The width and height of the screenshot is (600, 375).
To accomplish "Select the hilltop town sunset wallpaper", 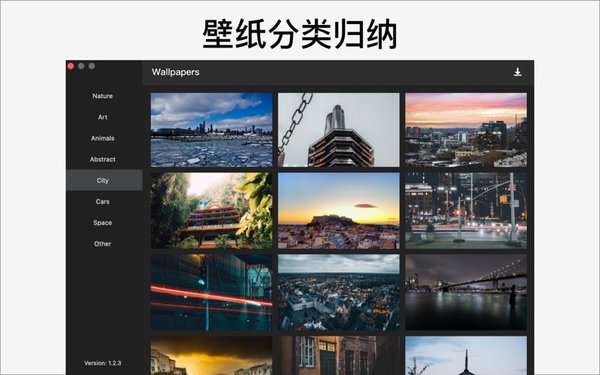I will pyautogui.click(x=339, y=210).
